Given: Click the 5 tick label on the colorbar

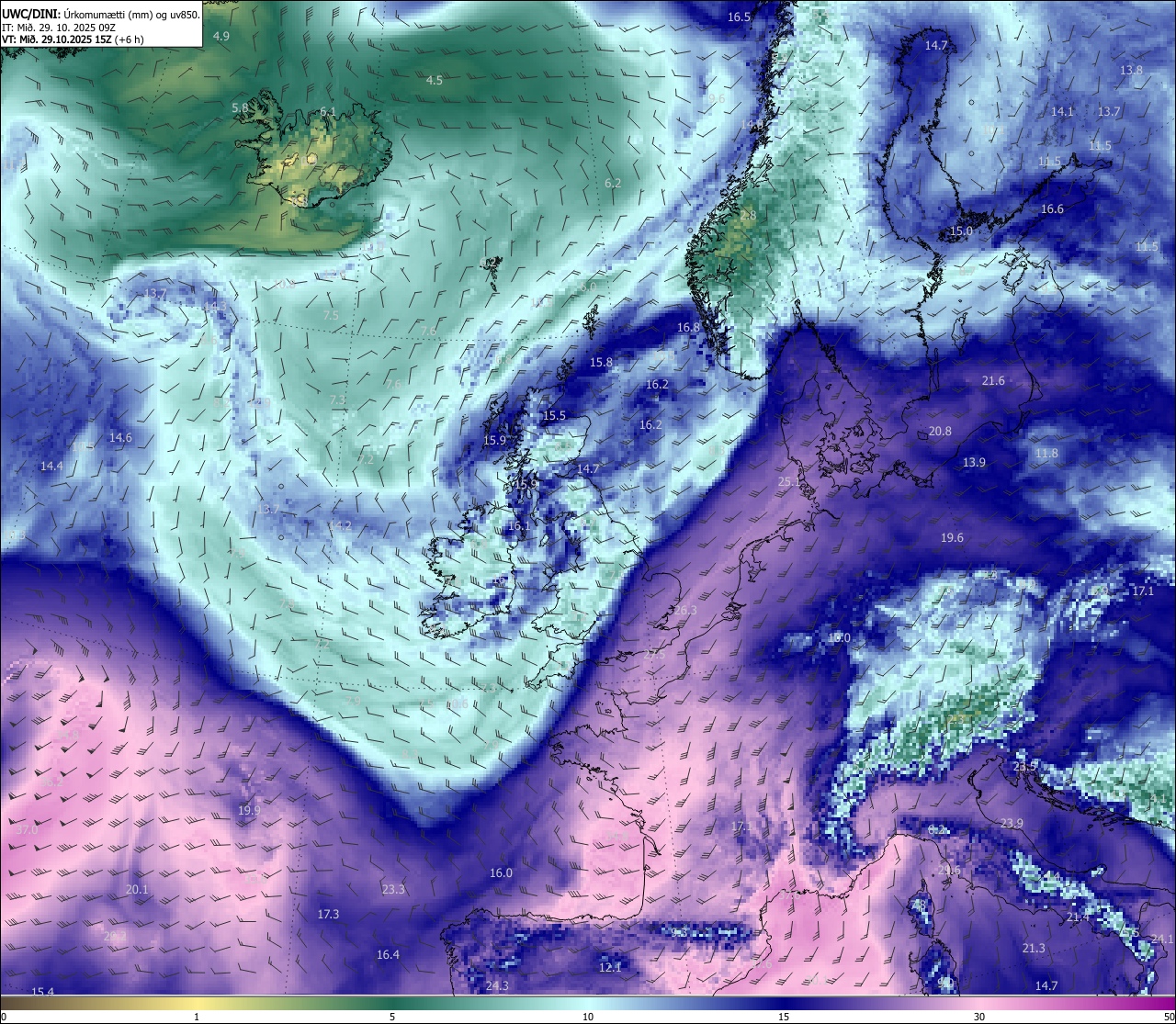Looking at the screenshot, I should click(392, 1017).
